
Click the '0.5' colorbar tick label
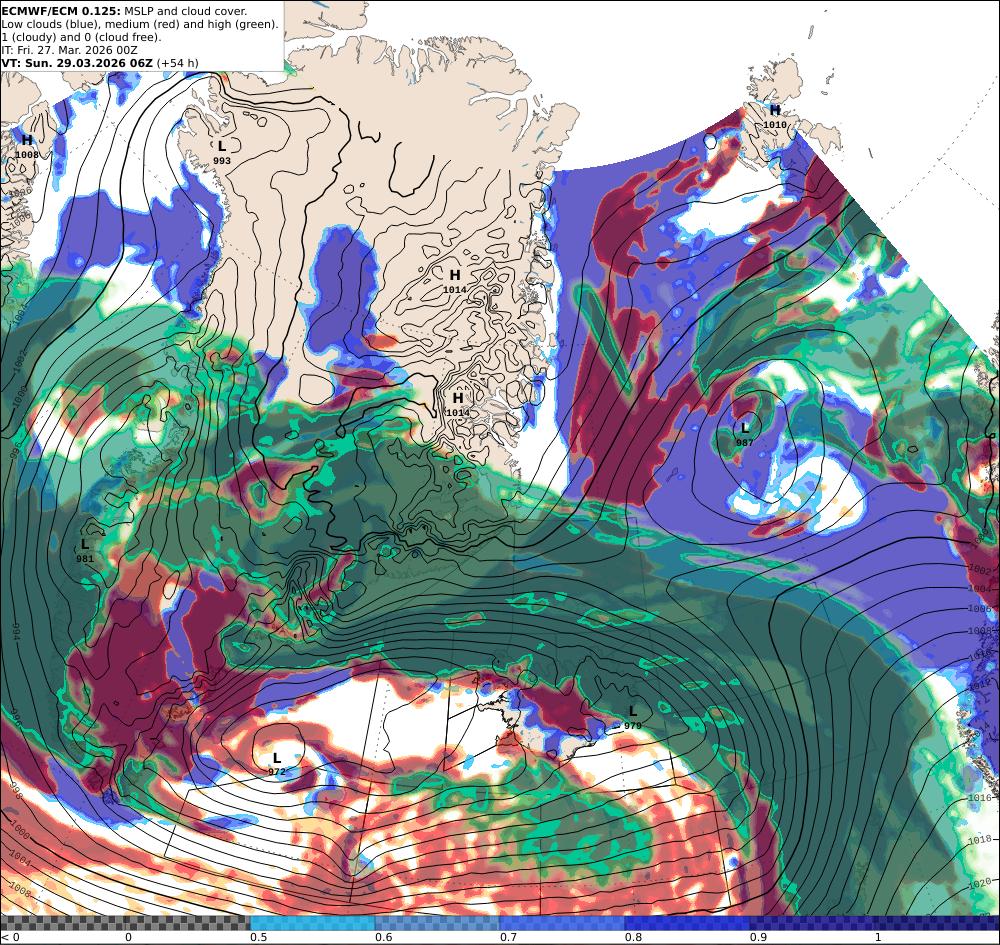[x=258, y=937]
